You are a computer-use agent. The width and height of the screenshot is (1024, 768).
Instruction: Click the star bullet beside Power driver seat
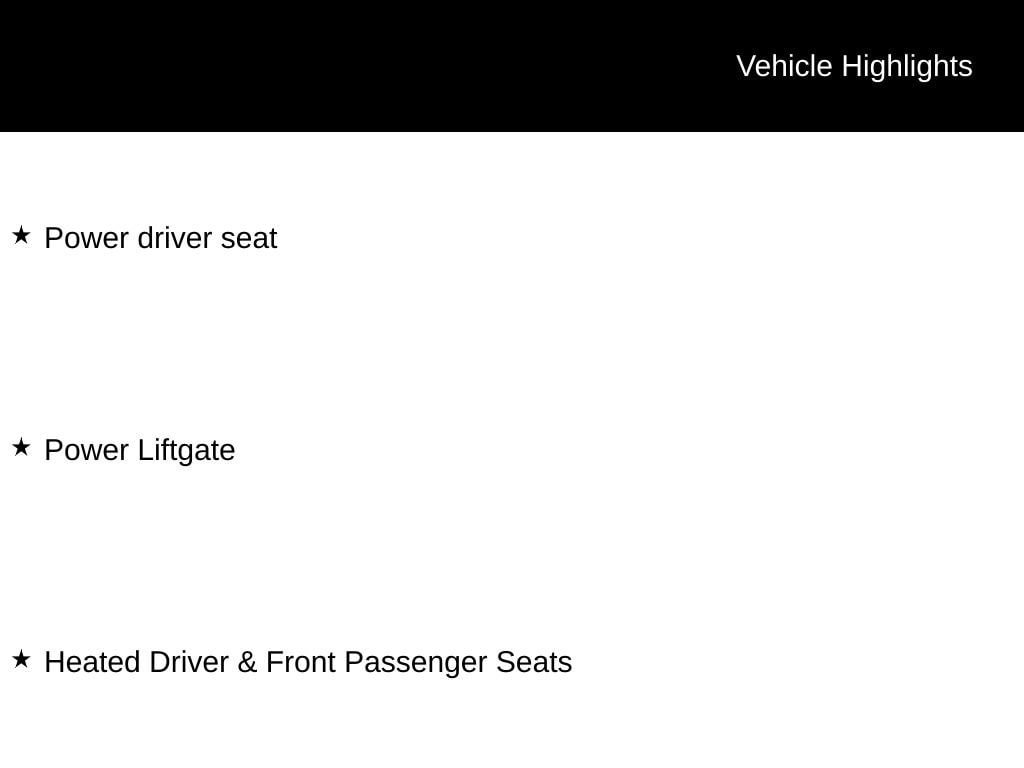[21, 236]
